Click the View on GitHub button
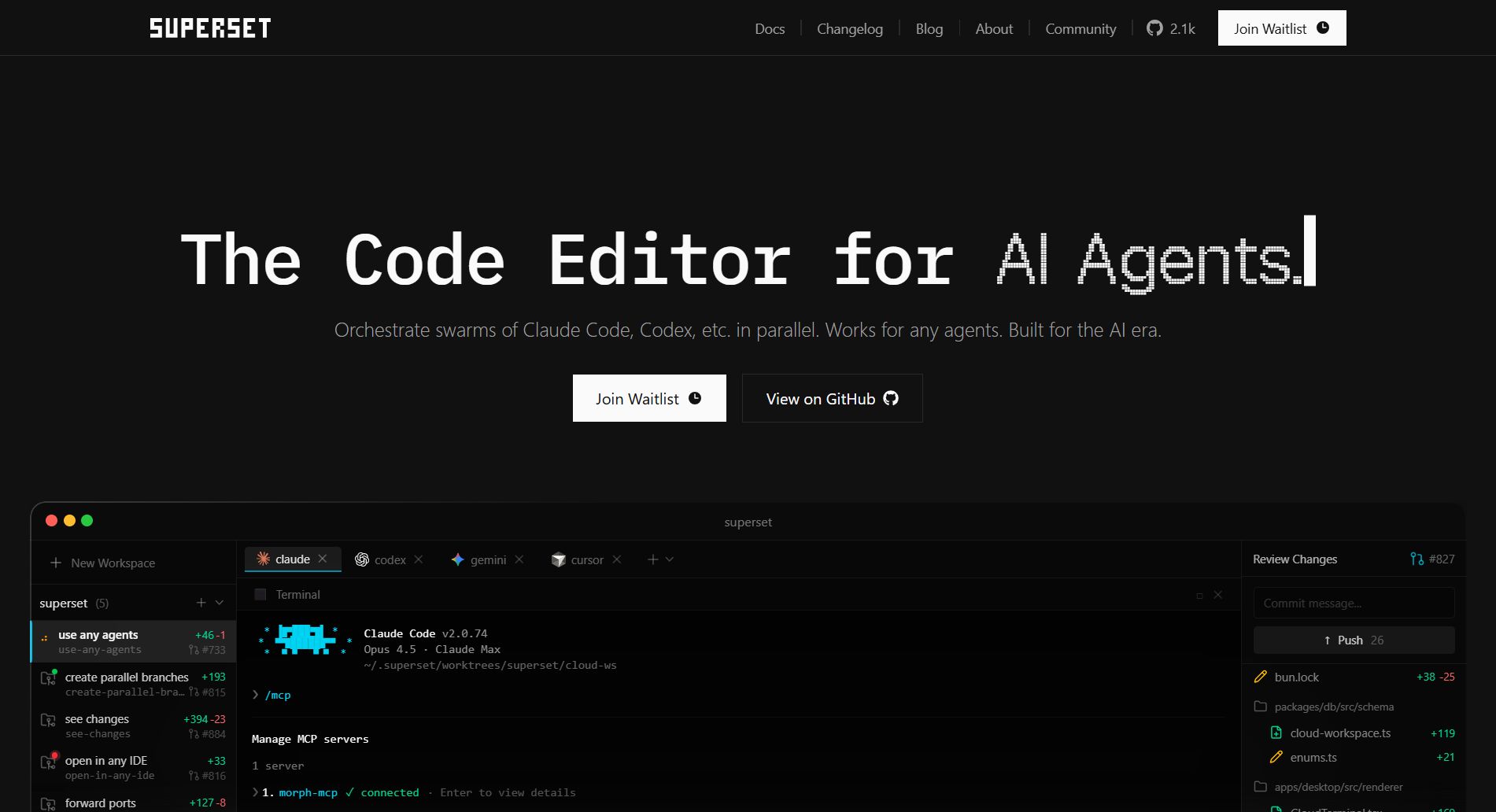This screenshot has width=1496, height=812. tap(833, 398)
